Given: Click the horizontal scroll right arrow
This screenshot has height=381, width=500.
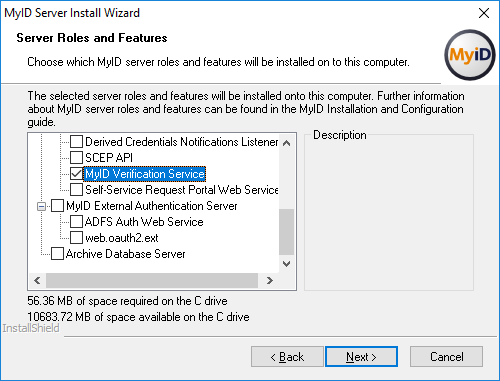Looking at the screenshot, I should [270, 281].
